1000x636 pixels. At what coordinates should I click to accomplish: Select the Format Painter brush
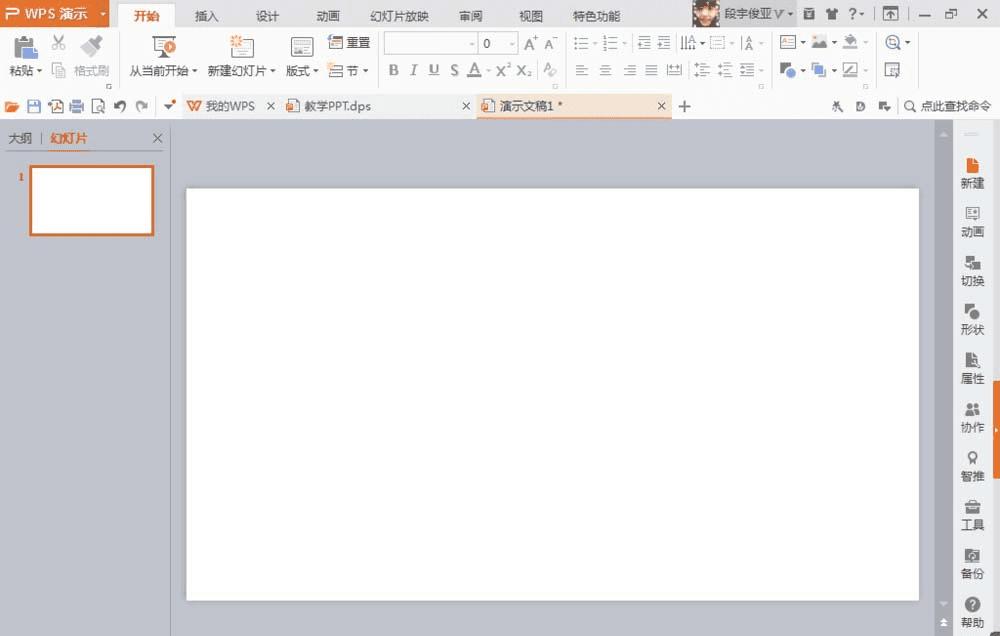pos(92,46)
